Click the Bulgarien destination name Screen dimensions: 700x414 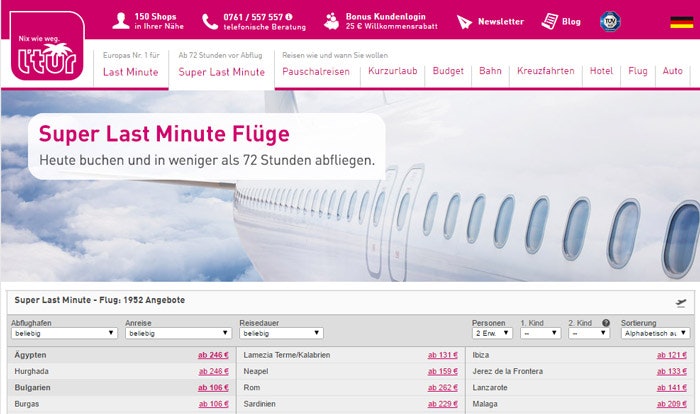tap(32, 388)
